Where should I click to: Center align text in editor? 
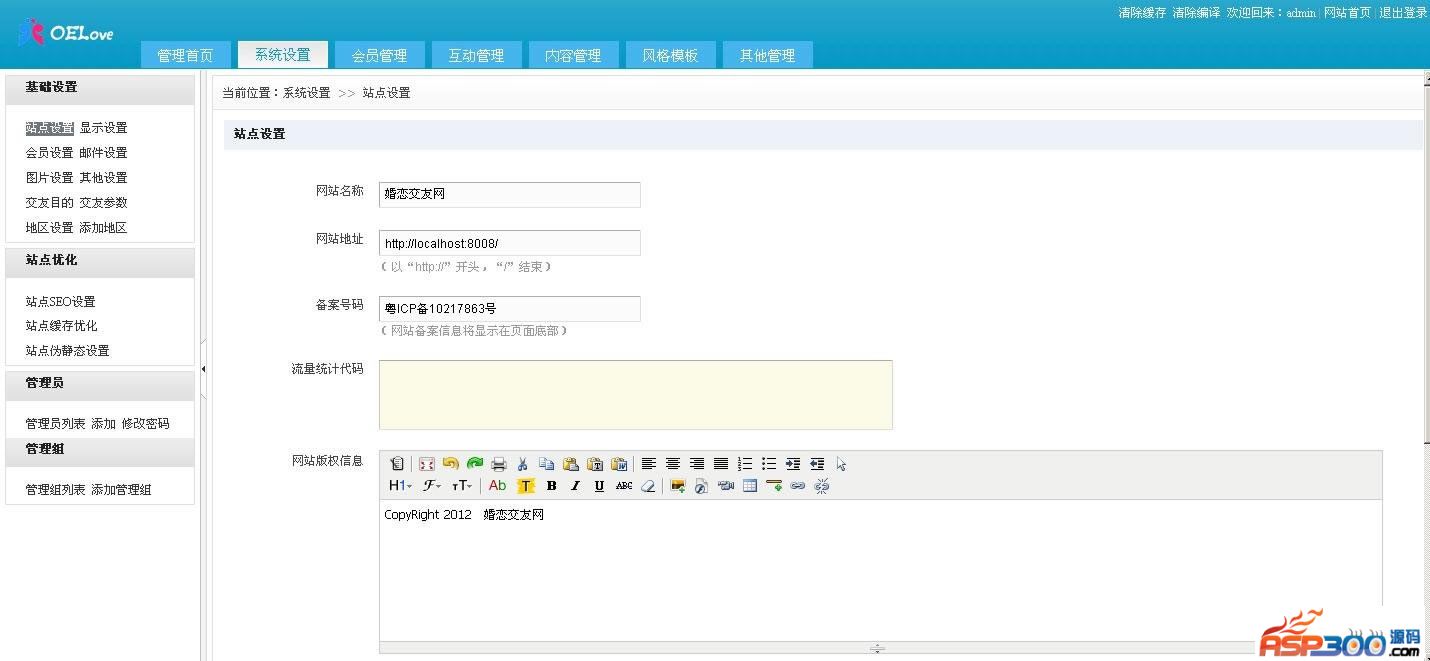click(673, 464)
